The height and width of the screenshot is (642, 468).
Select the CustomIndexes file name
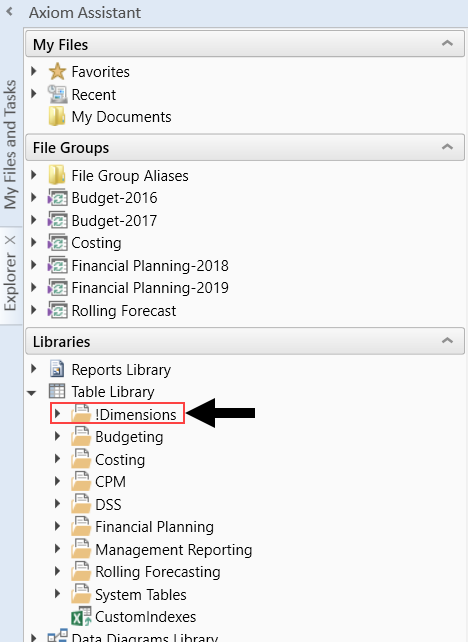click(x=145, y=617)
